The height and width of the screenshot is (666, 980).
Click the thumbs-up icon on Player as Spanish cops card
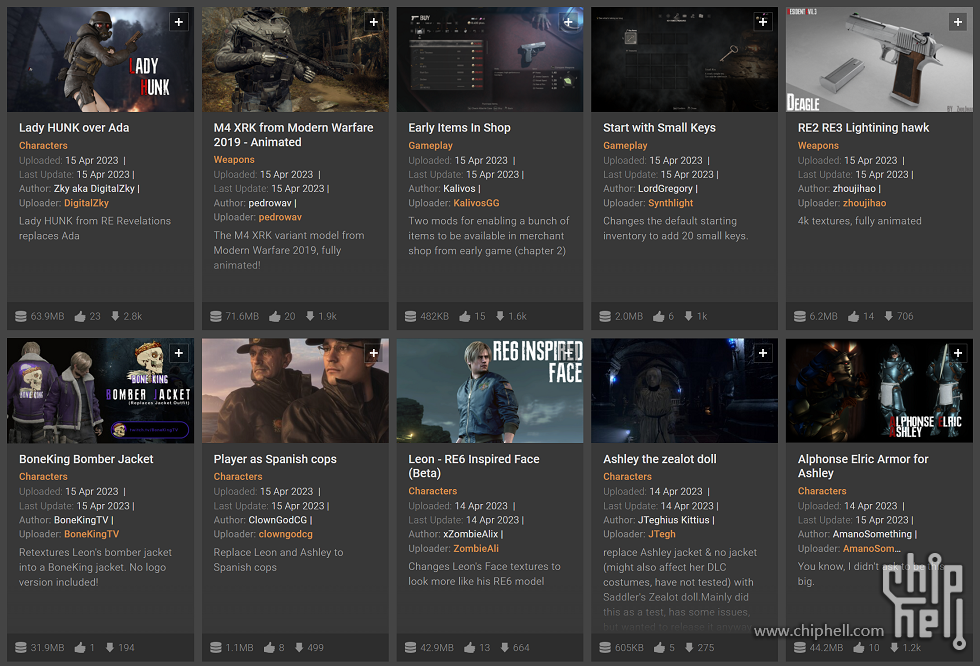[269, 648]
